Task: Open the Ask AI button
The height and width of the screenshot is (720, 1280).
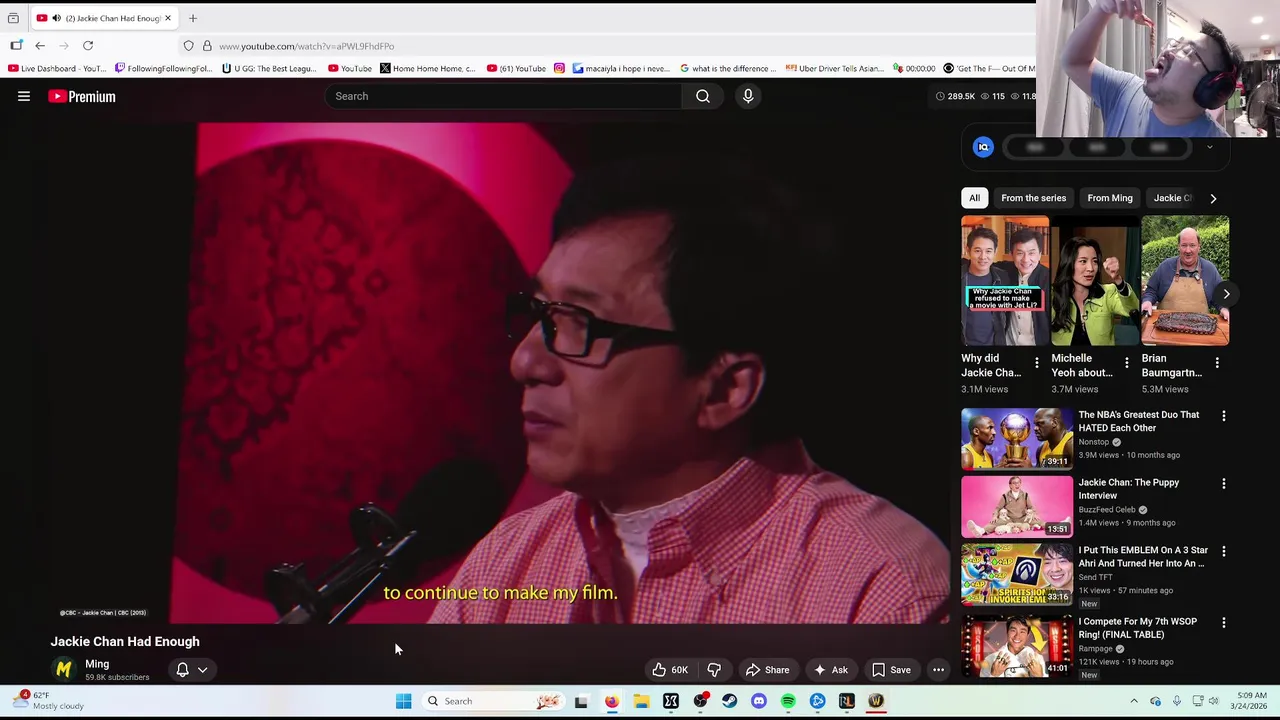Action: 830,670
